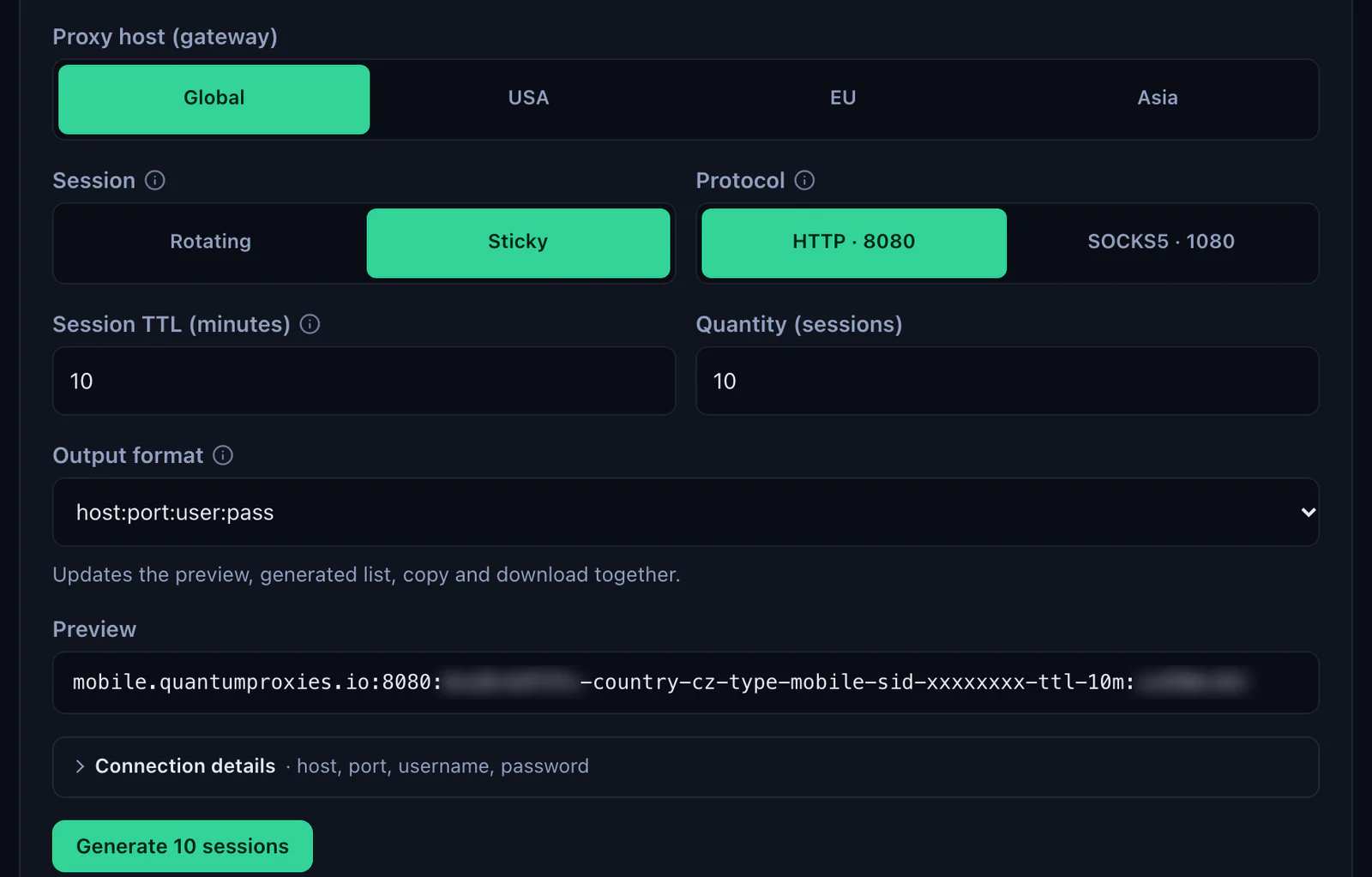This screenshot has height=877, width=1372.
Task: Choose SOCKS5 · 1080 protocol
Action: pyautogui.click(x=1161, y=243)
